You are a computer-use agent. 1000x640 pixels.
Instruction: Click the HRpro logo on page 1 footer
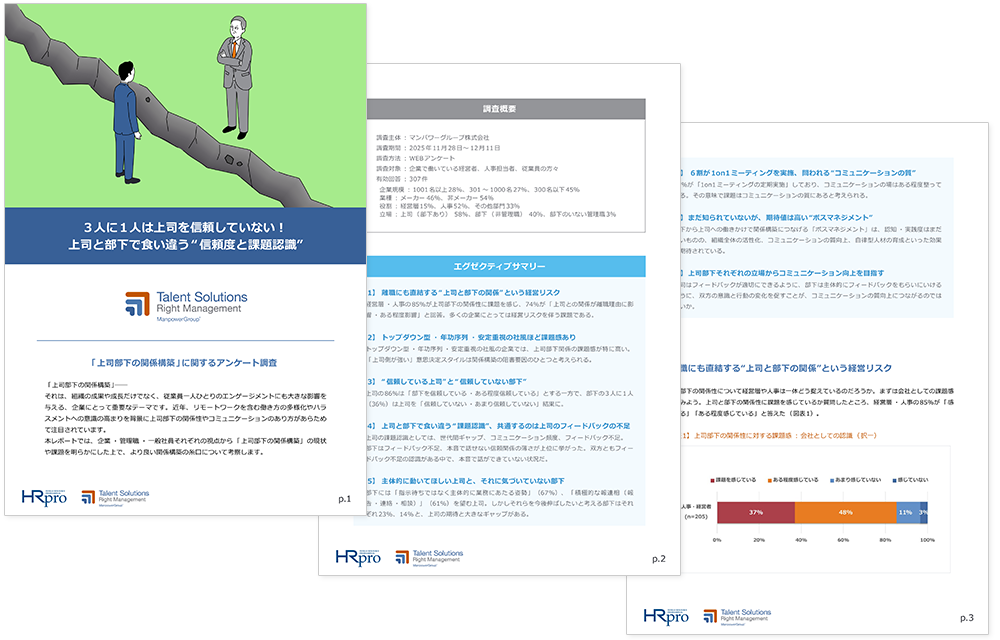[44, 496]
